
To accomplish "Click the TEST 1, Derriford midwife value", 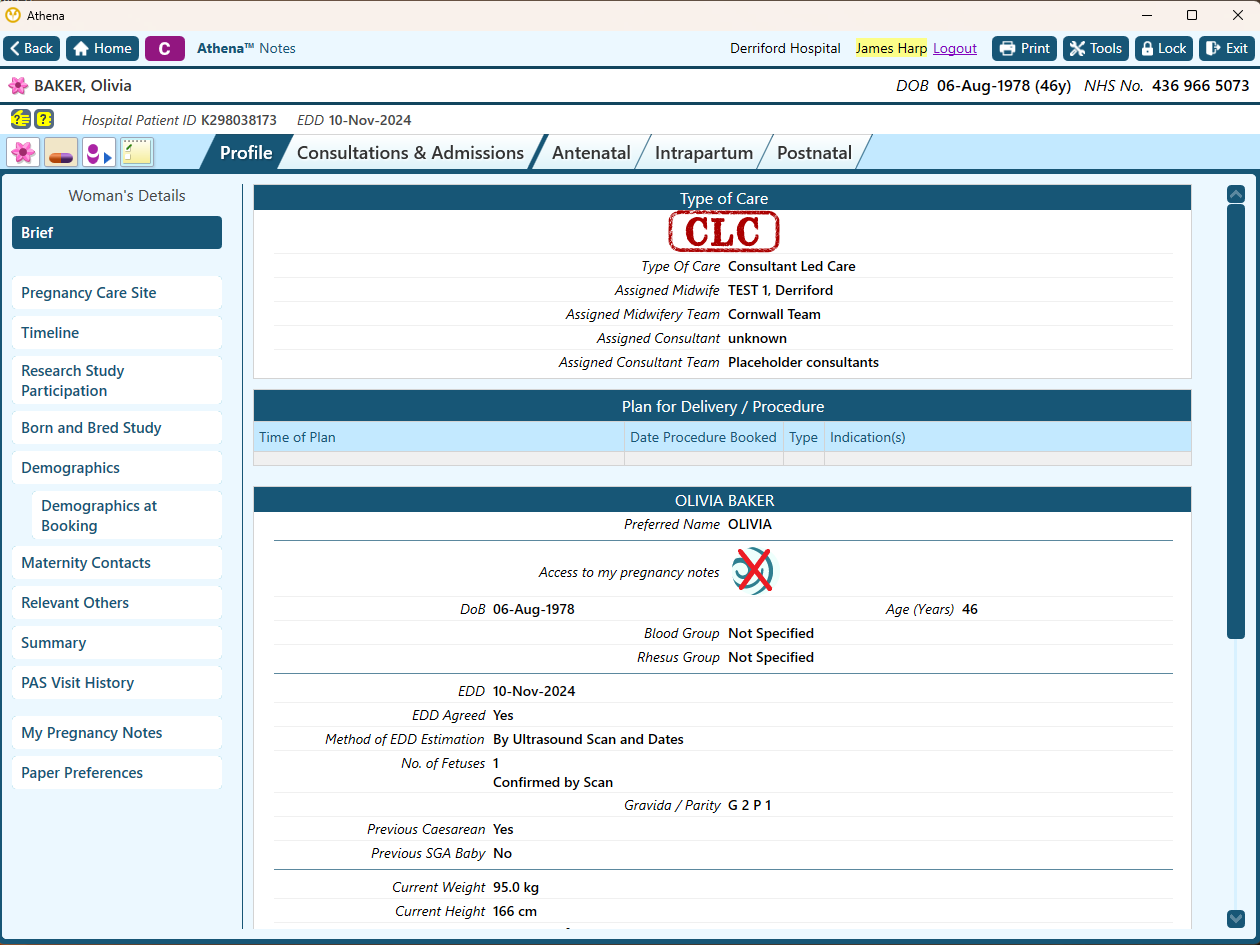I will tap(780, 291).
